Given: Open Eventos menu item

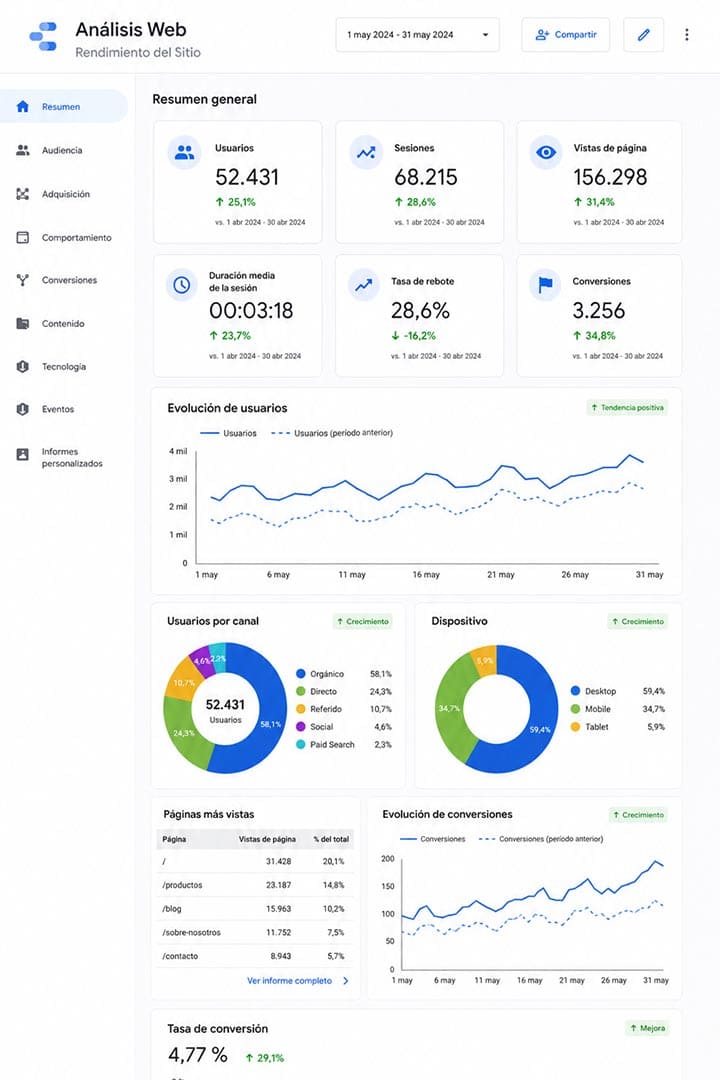Looking at the screenshot, I should [58, 409].
